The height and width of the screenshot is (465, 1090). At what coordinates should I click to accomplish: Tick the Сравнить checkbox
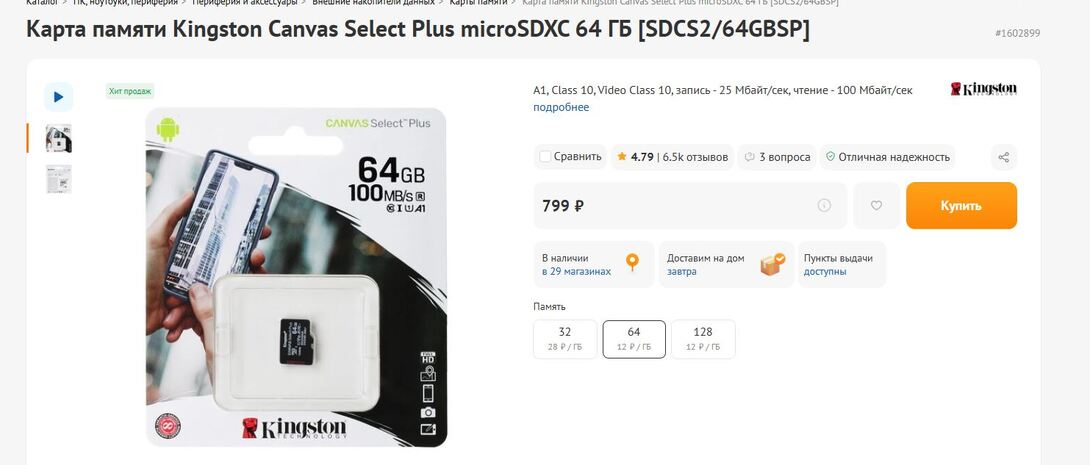click(x=545, y=156)
